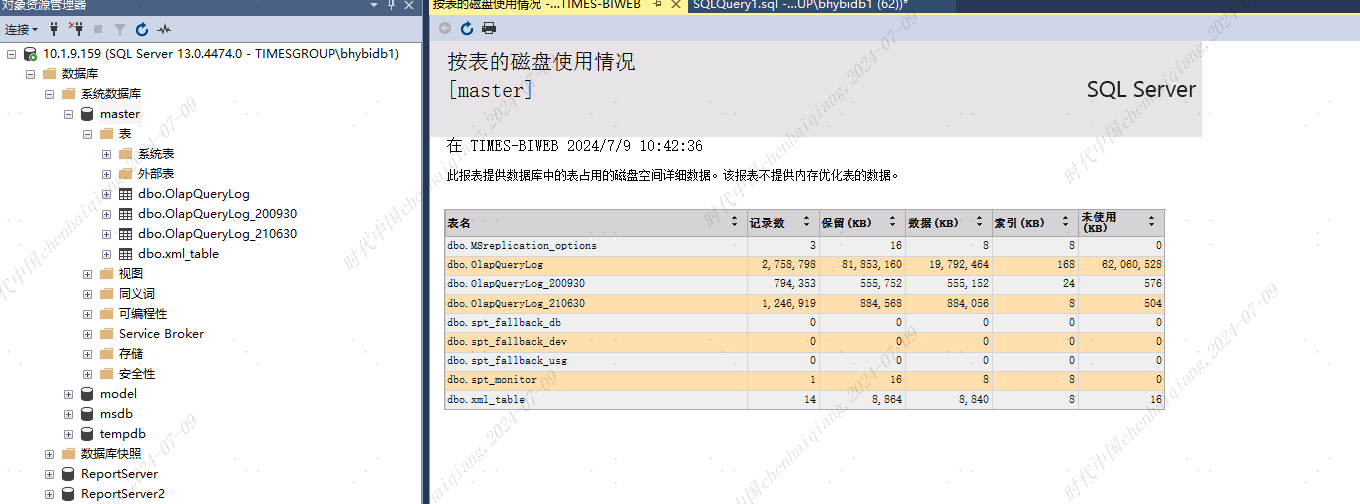Image resolution: width=1360 pixels, height=504 pixels.
Task: Click the filter funnel icon
Action: pyautogui.click(x=120, y=30)
